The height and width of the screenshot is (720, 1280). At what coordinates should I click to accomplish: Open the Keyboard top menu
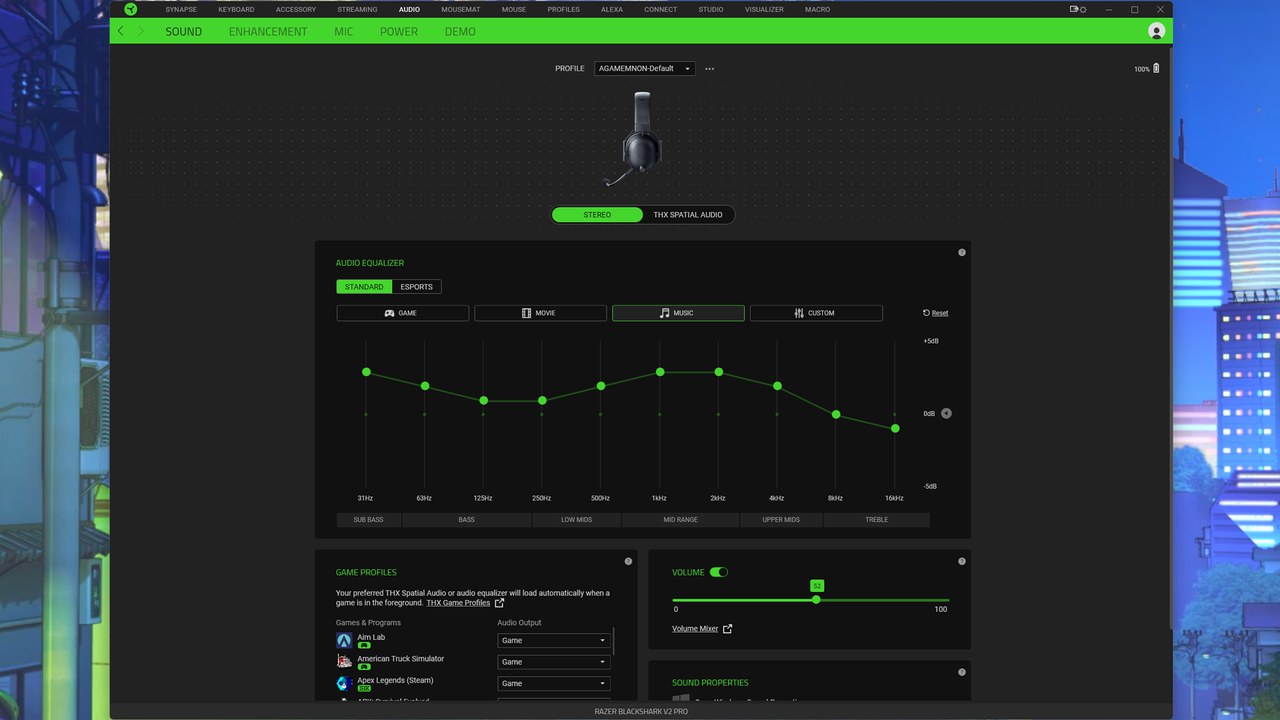pos(236,9)
